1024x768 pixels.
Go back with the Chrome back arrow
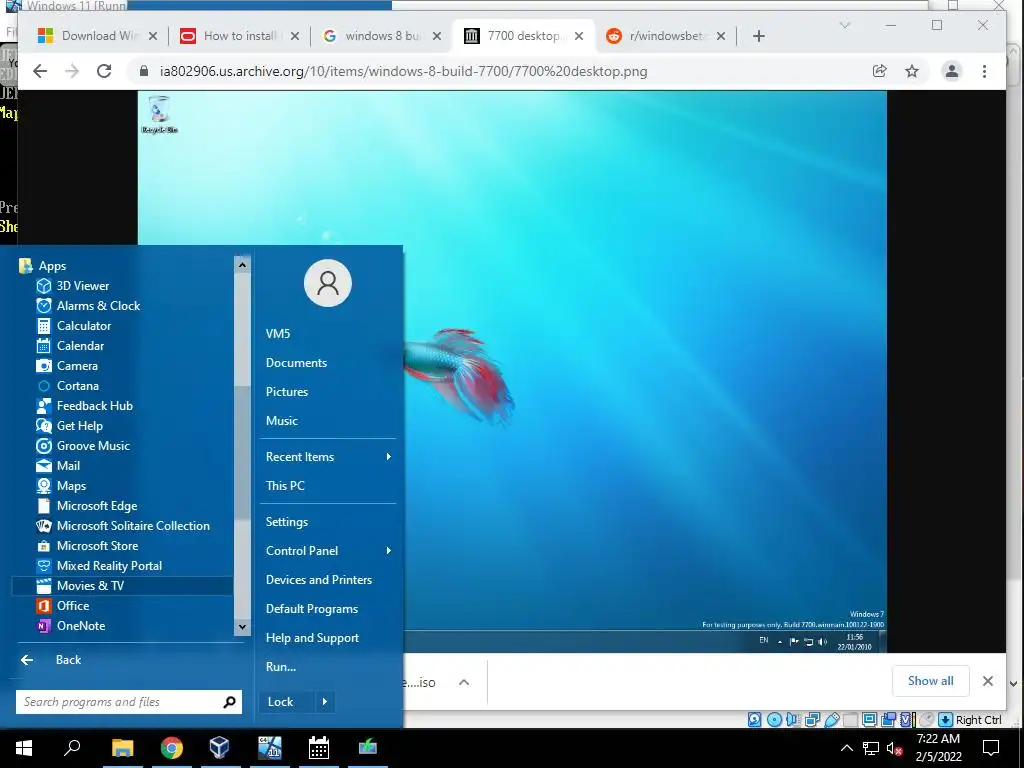point(40,71)
